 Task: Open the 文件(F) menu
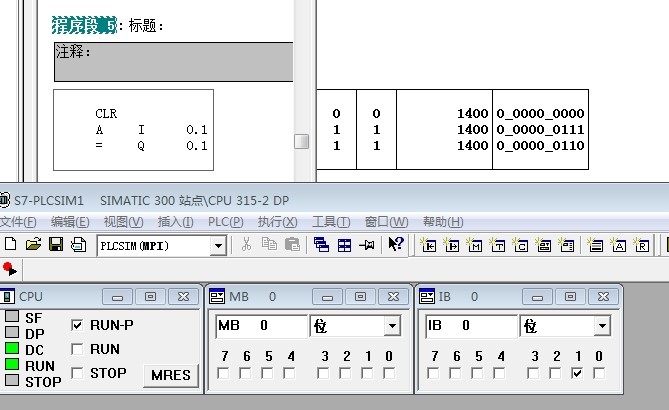[18, 222]
